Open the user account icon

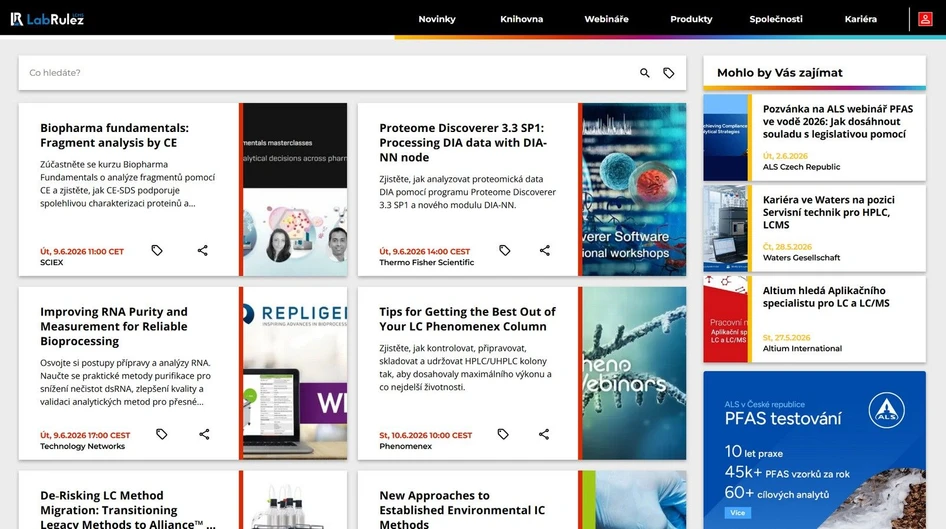point(925,19)
